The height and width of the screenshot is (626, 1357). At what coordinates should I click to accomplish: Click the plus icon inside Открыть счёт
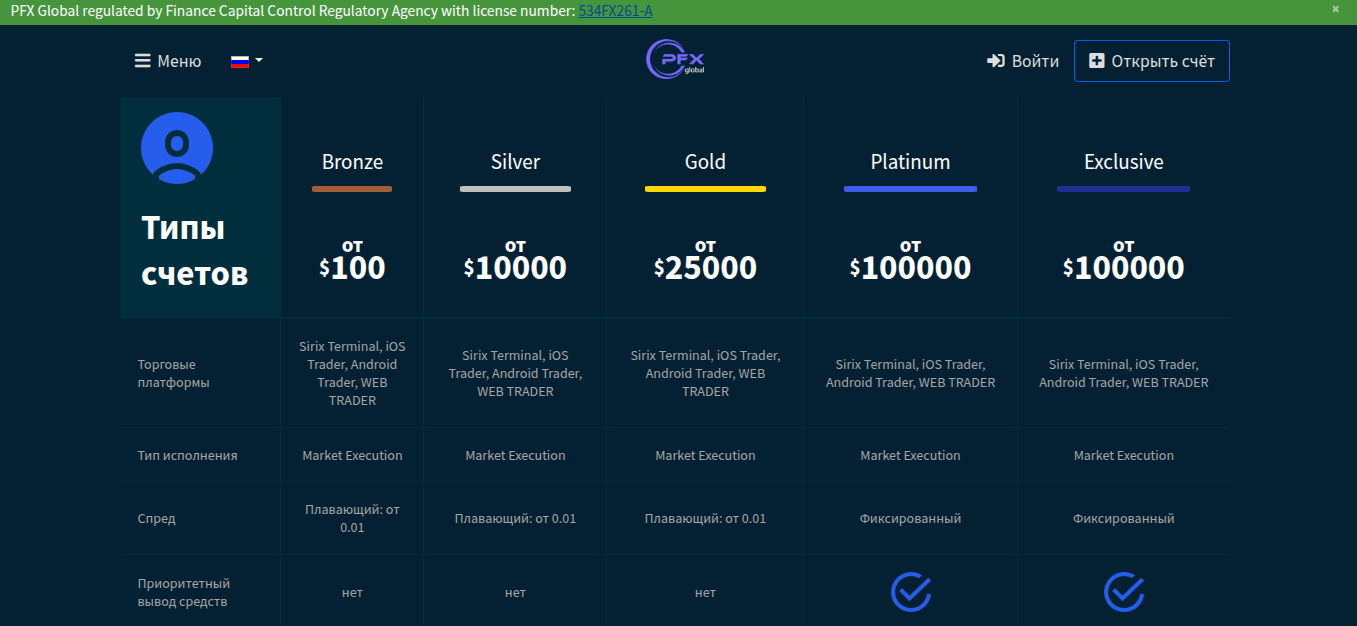tap(1098, 60)
